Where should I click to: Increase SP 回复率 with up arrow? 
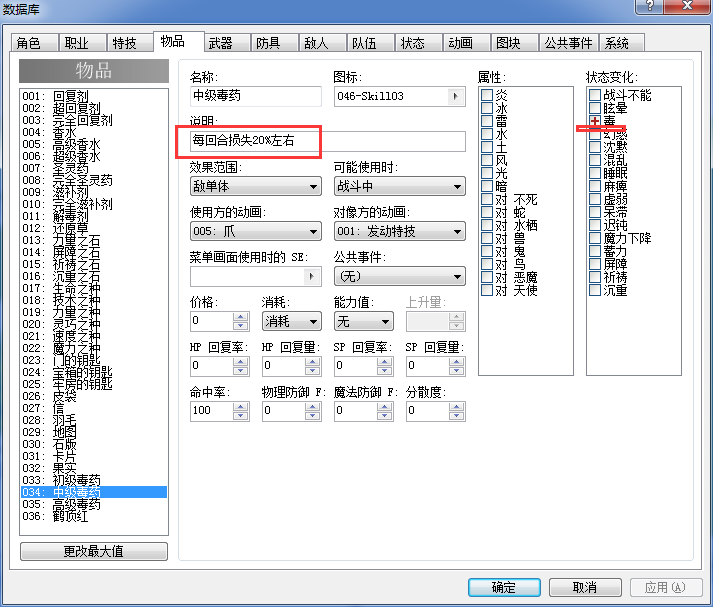click(385, 362)
